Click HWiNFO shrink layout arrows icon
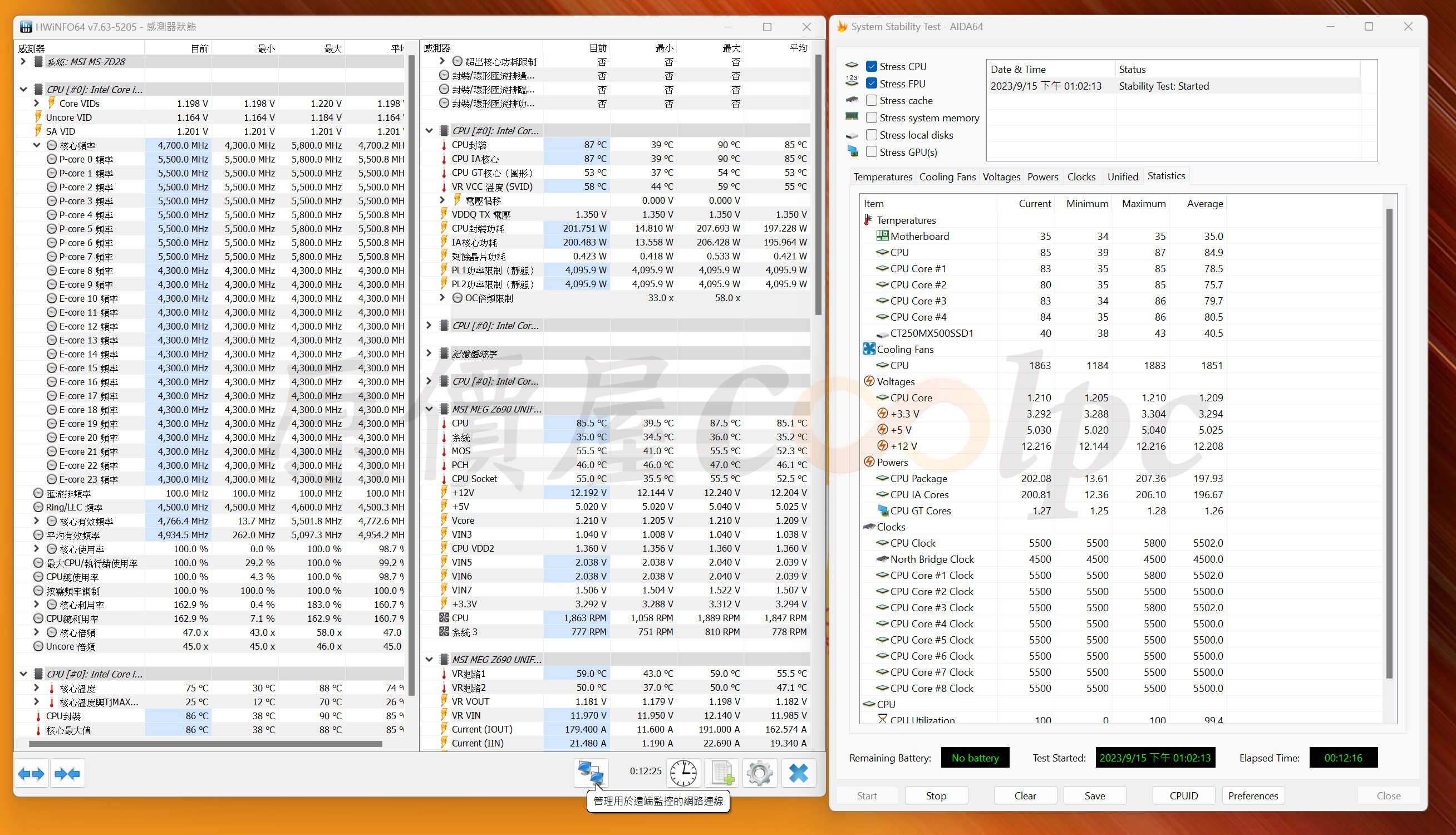Image resolution: width=1456 pixels, height=835 pixels. click(x=67, y=774)
